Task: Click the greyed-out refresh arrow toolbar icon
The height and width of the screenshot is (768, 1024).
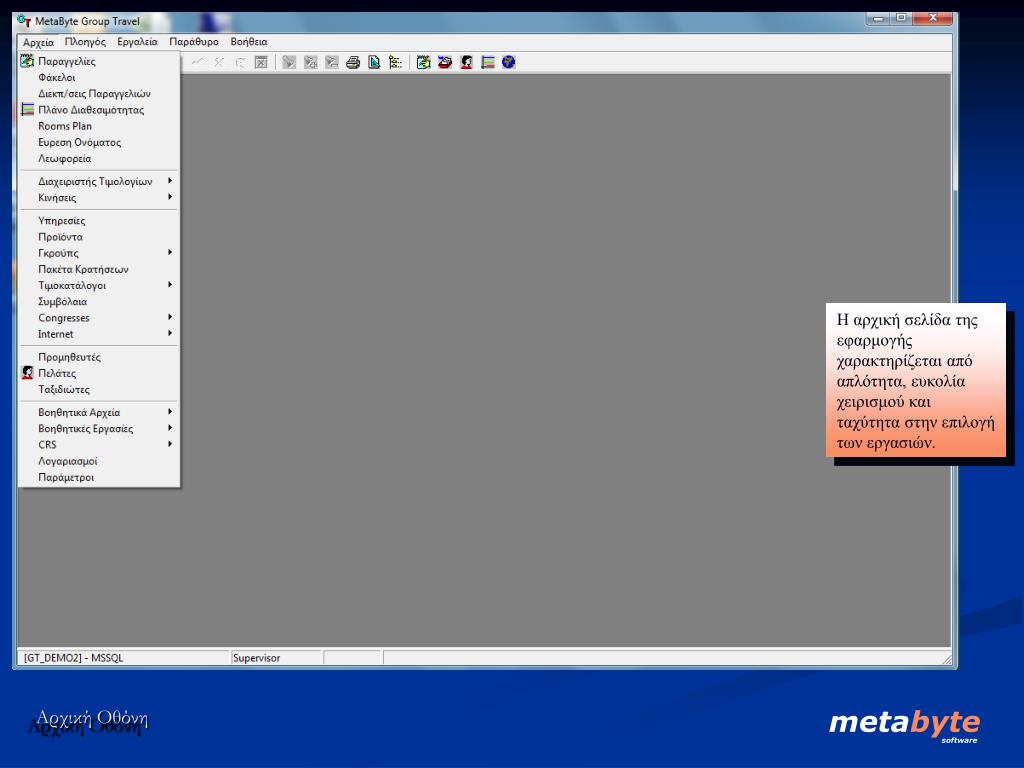Action: [x=240, y=63]
